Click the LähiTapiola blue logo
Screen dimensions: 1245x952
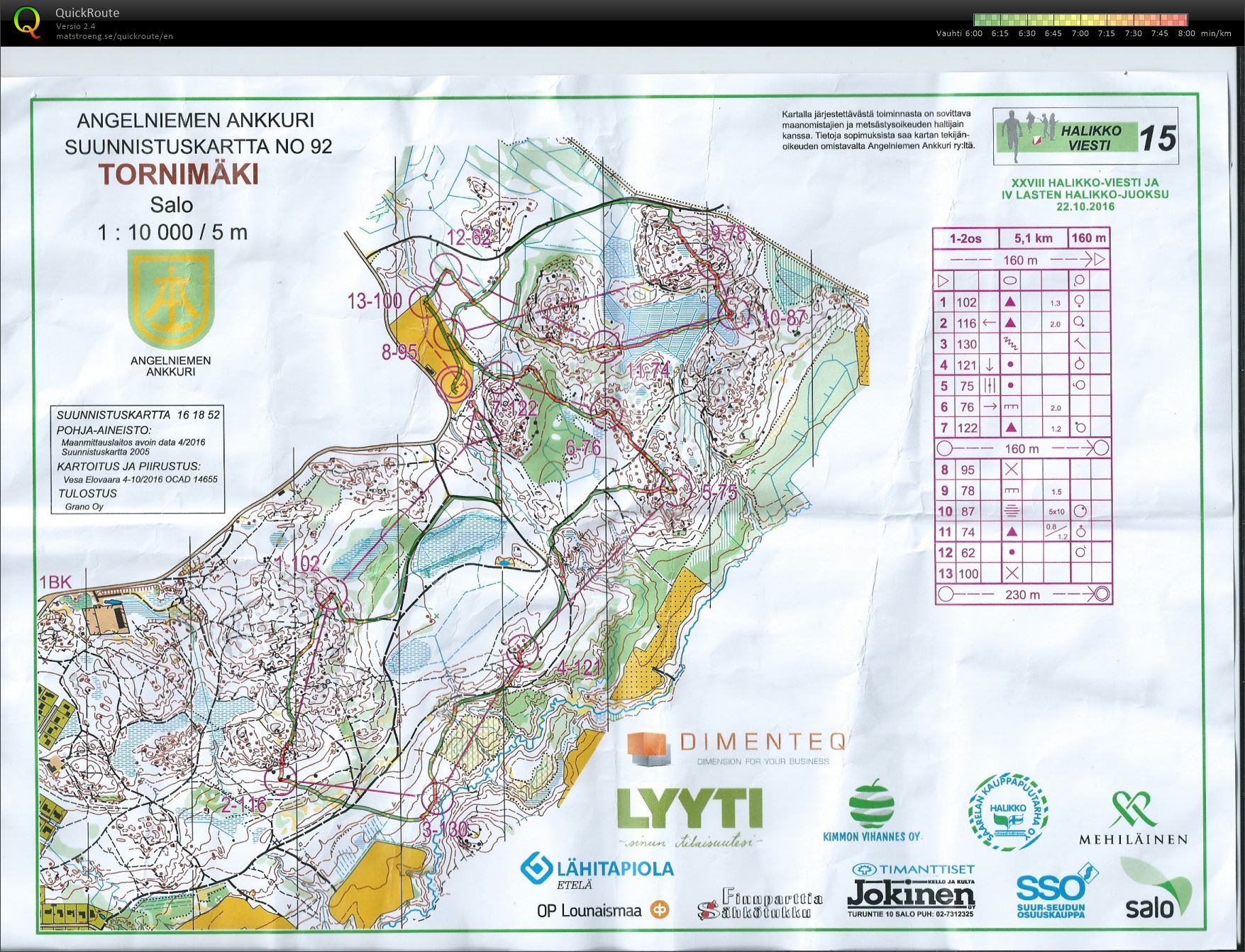pyautogui.click(x=536, y=870)
